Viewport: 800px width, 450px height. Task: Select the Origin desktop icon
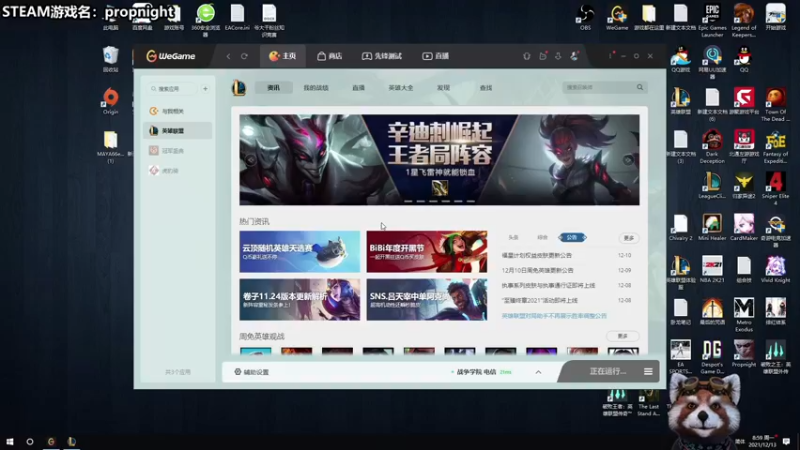click(110, 101)
